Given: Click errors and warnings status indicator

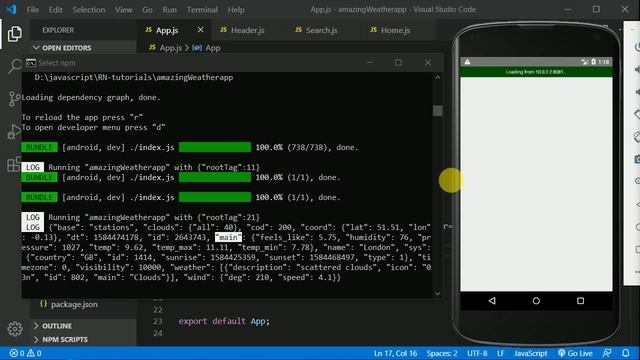Looking at the screenshot, I should (26, 353).
